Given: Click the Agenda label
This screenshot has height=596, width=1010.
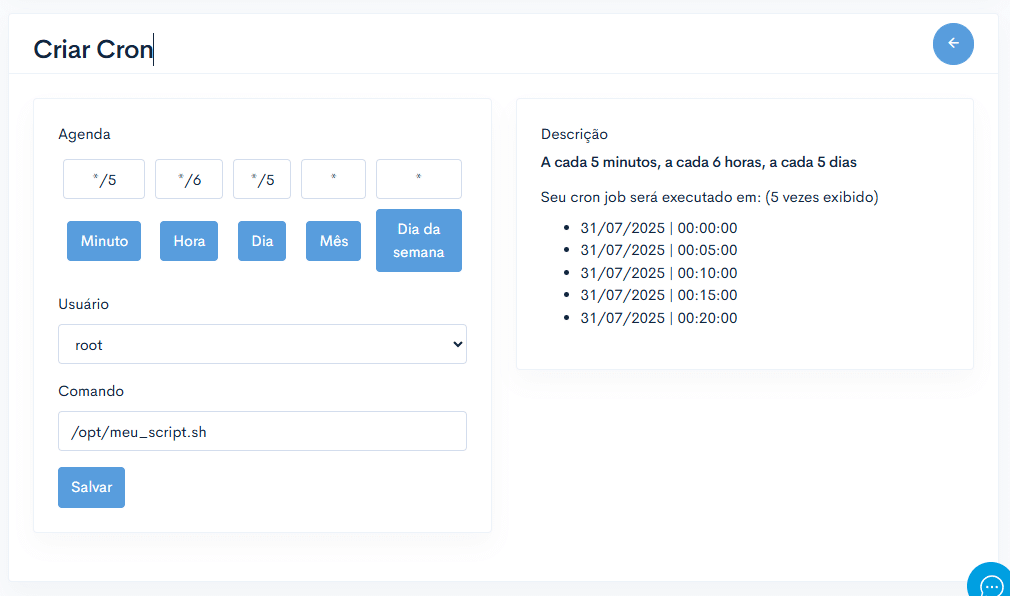Looking at the screenshot, I should 84,134.
